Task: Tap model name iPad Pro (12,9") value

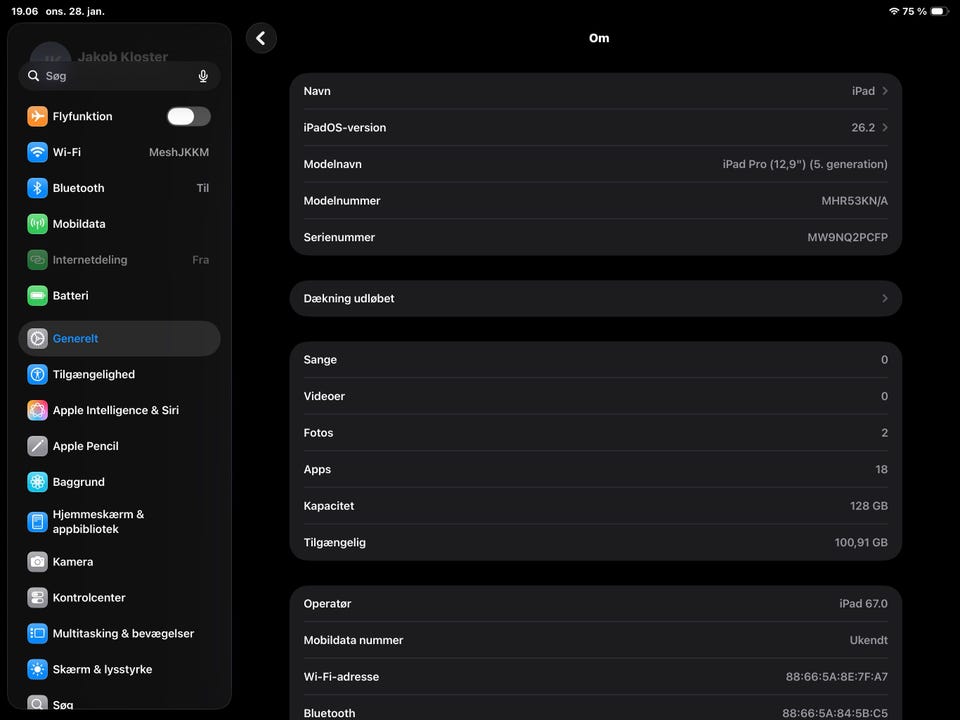Action: pos(804,164)
